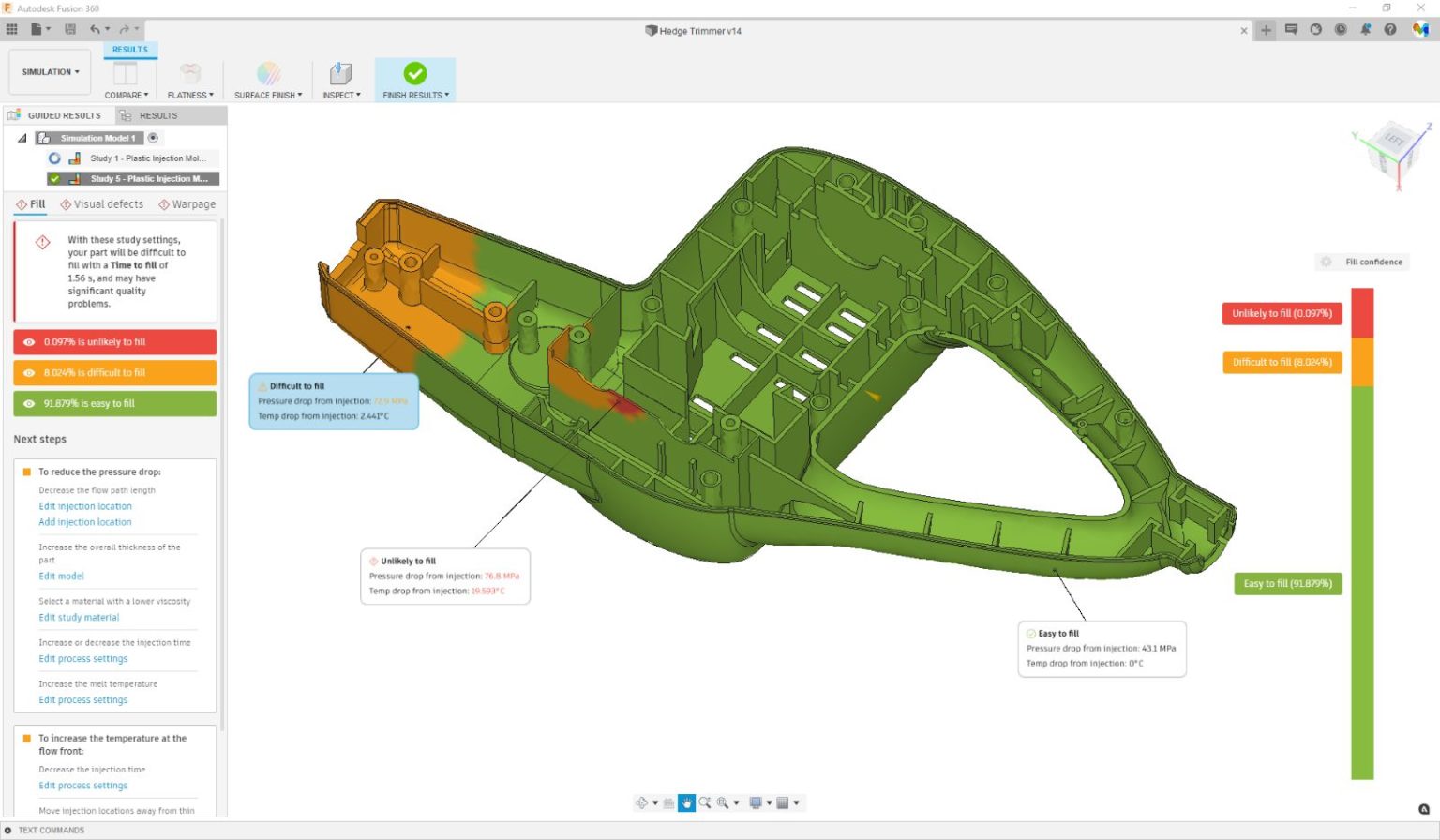Click the green Finish Results checkmark

(415, 73)
